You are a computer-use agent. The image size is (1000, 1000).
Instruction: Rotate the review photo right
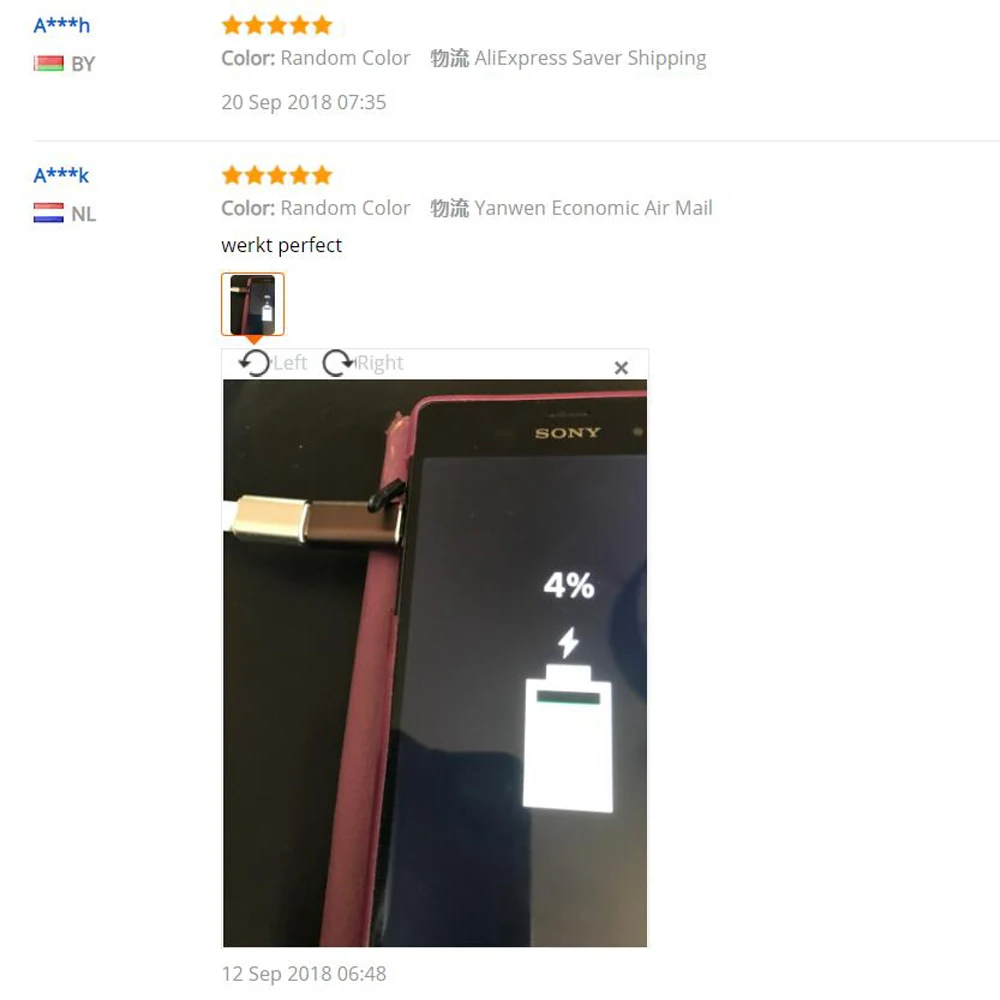[x=338, y=363]
